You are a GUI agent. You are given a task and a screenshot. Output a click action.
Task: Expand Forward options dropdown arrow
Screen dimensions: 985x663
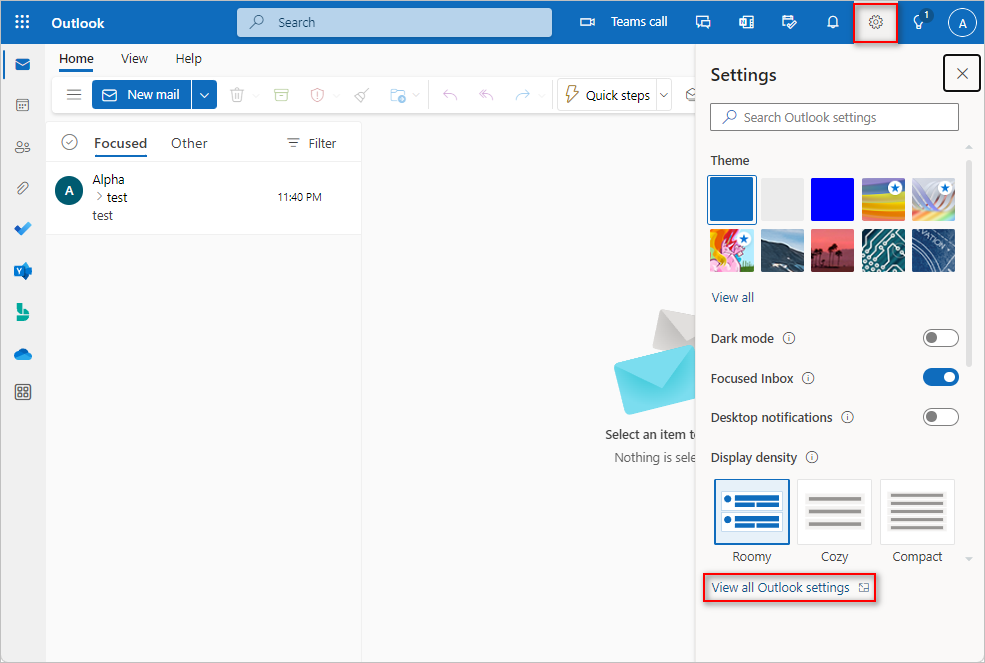(541, 96)
